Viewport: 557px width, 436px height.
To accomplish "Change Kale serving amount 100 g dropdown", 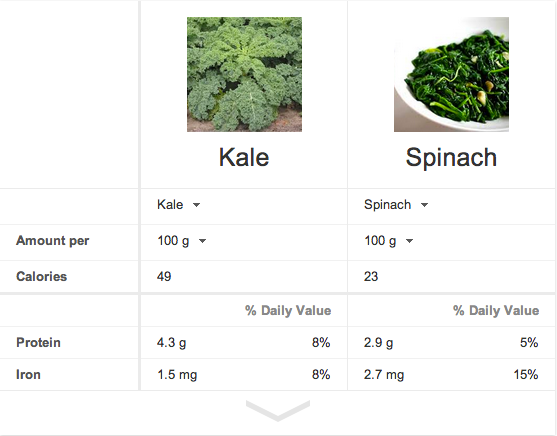I will pos(182,241).
